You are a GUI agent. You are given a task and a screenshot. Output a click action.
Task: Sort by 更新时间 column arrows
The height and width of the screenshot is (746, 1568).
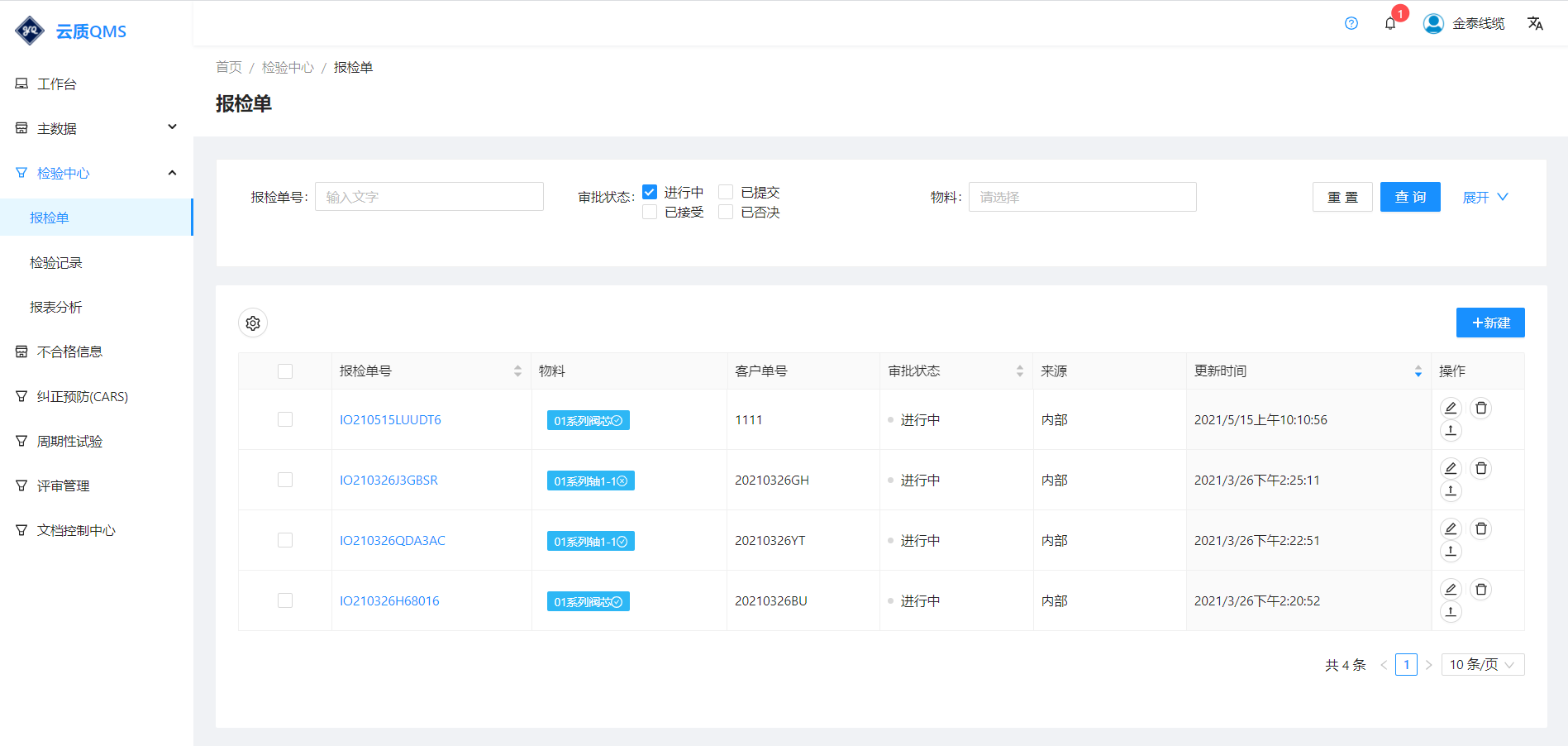[x=1418, y=371]
